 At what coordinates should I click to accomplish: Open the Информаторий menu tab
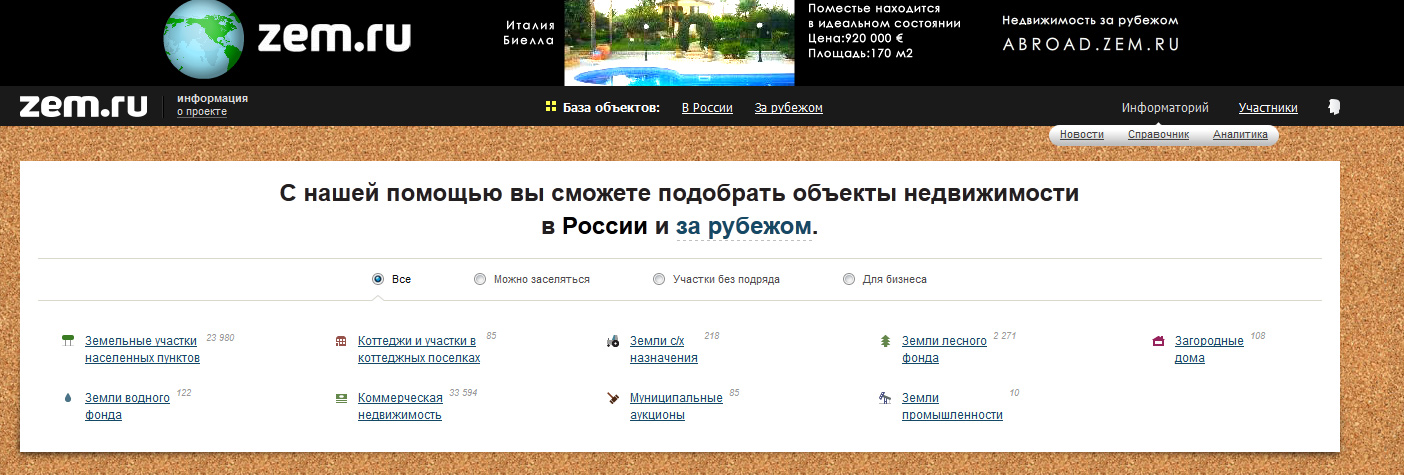[x=1165, y=108]
